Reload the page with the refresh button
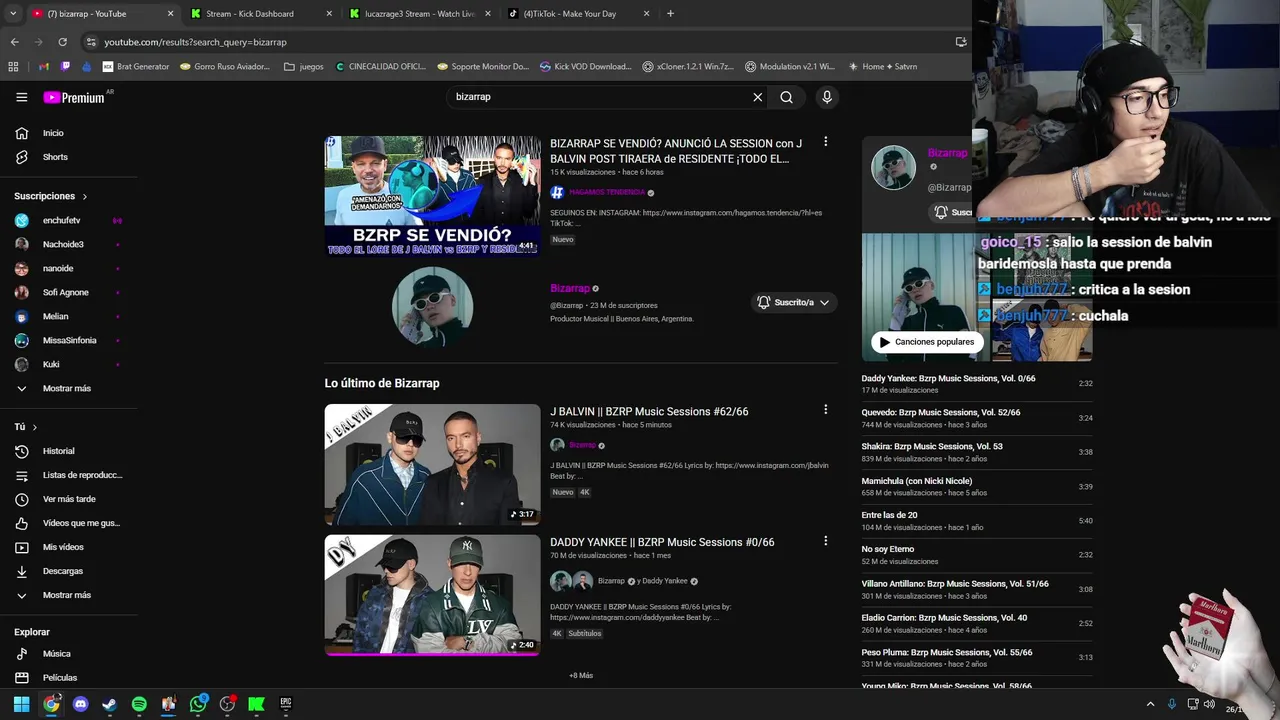The image size is (1280, 720). [x=62, y=42]
